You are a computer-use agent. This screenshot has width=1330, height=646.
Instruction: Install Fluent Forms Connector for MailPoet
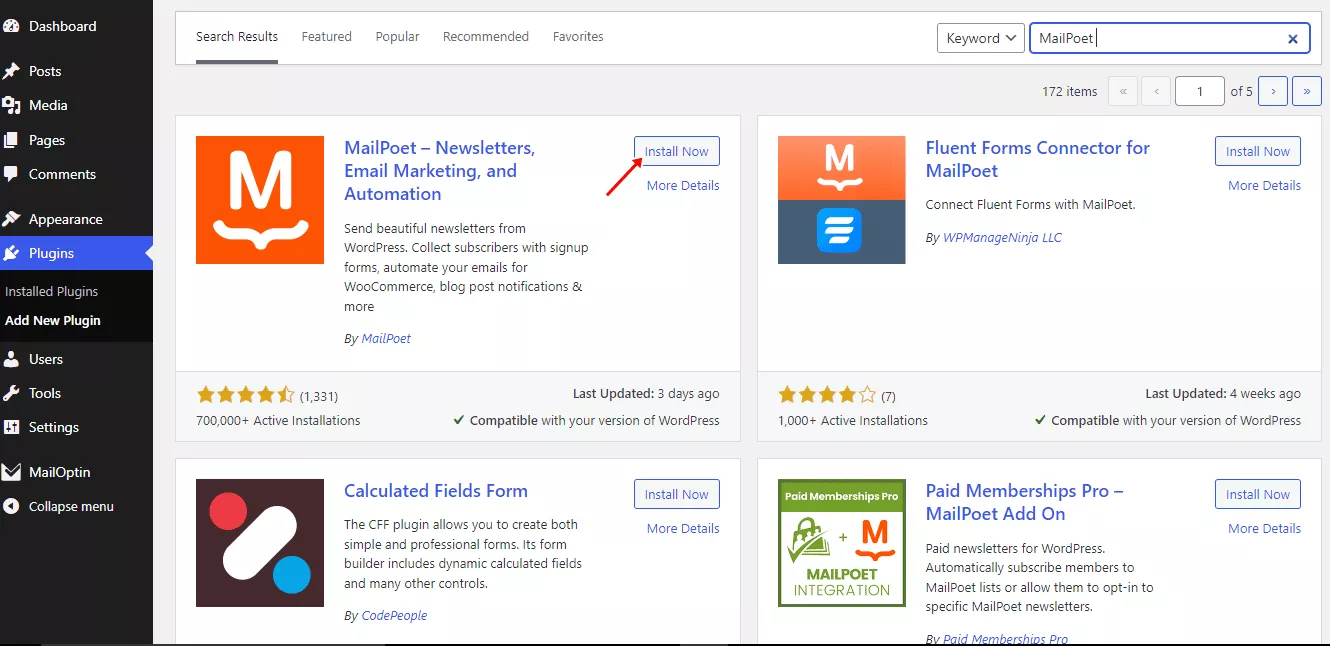click(x=1258, y=151)
